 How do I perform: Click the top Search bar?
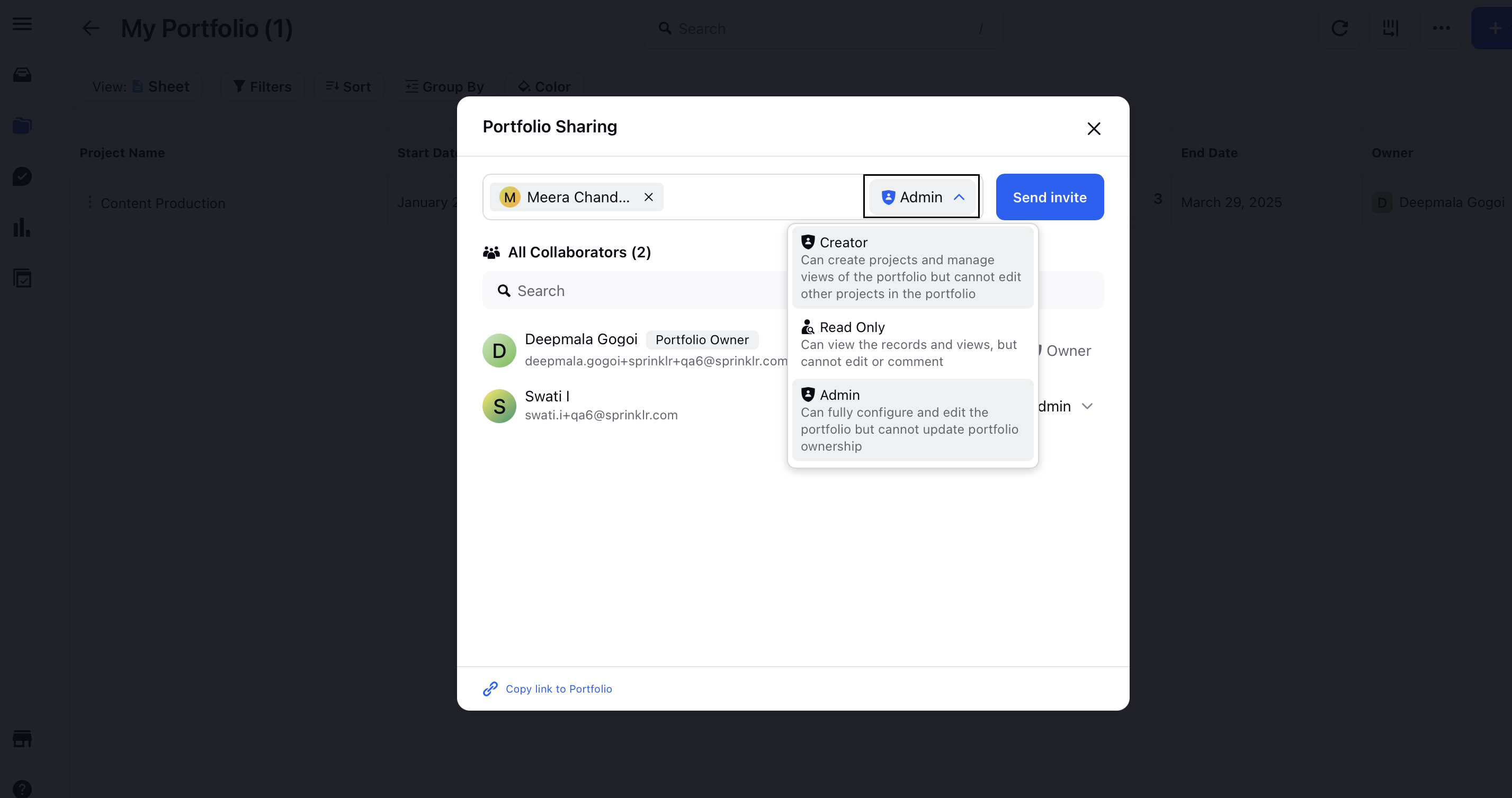click(x=823, y=28)
